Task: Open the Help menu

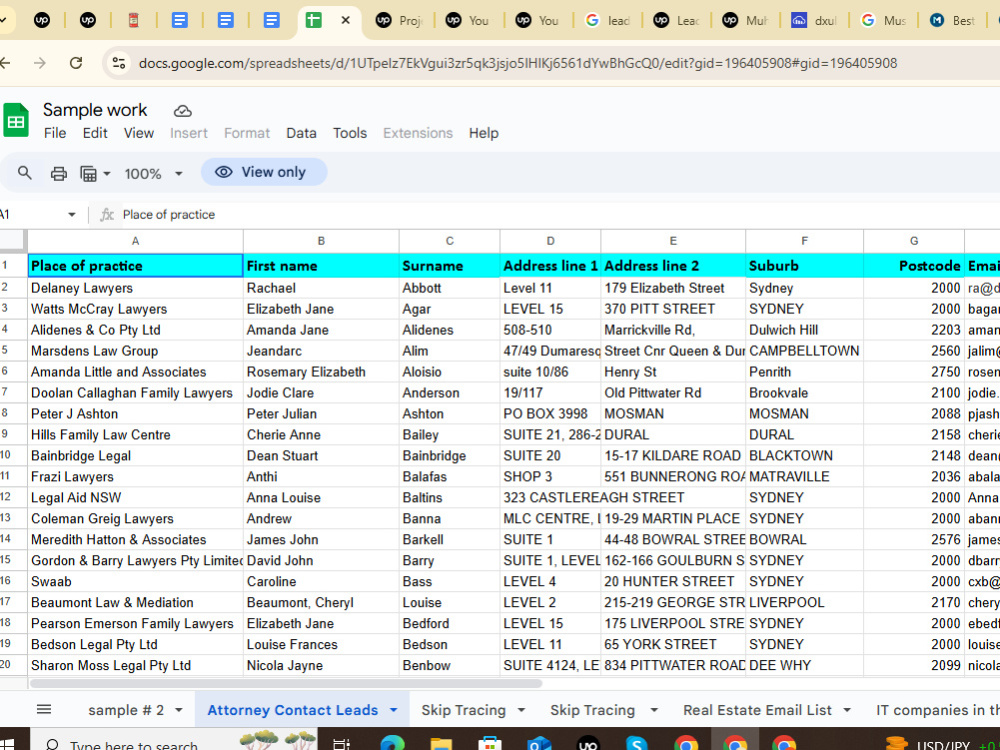Action: click(483, 133)
